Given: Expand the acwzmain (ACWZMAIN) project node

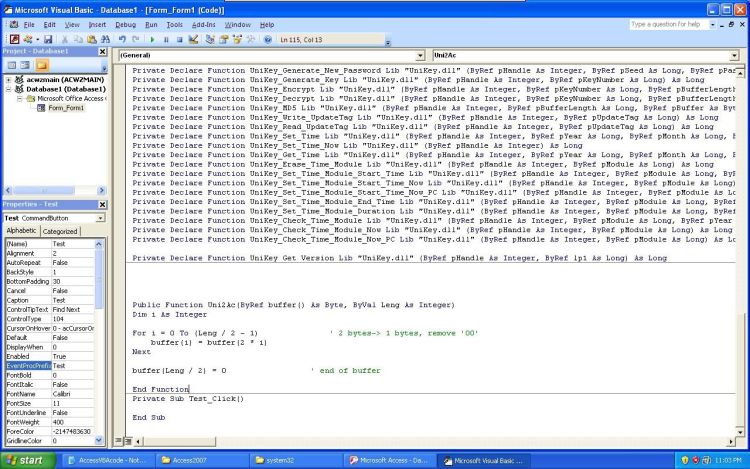Looking at the screenshot, I should point(8,80).
